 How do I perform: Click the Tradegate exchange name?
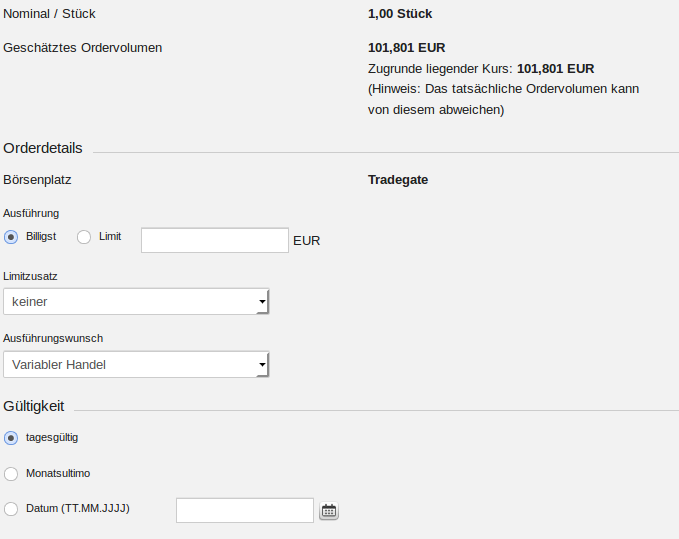(x=398, y=180)
